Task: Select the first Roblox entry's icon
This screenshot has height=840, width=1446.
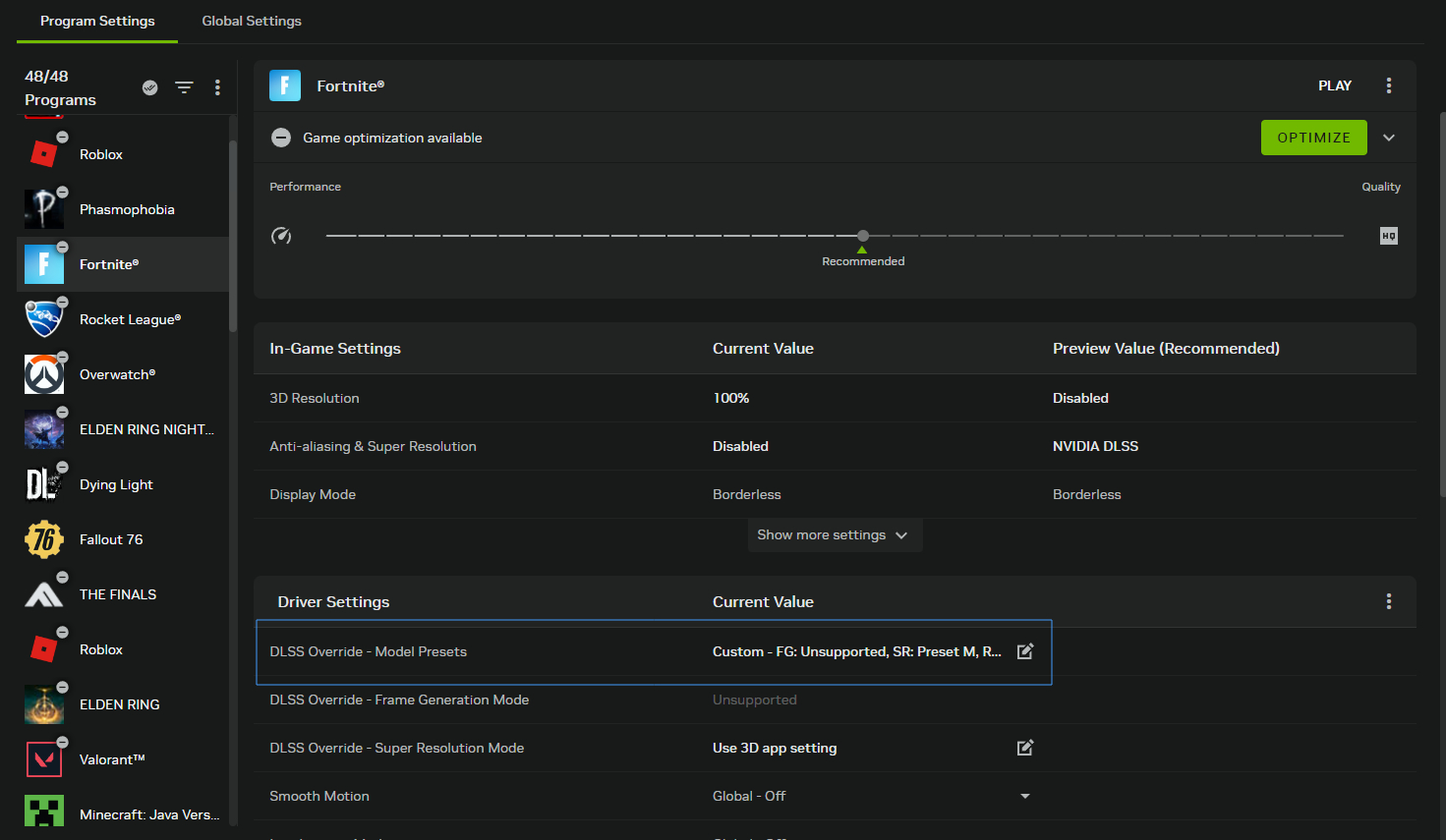Action: [44, 154]
